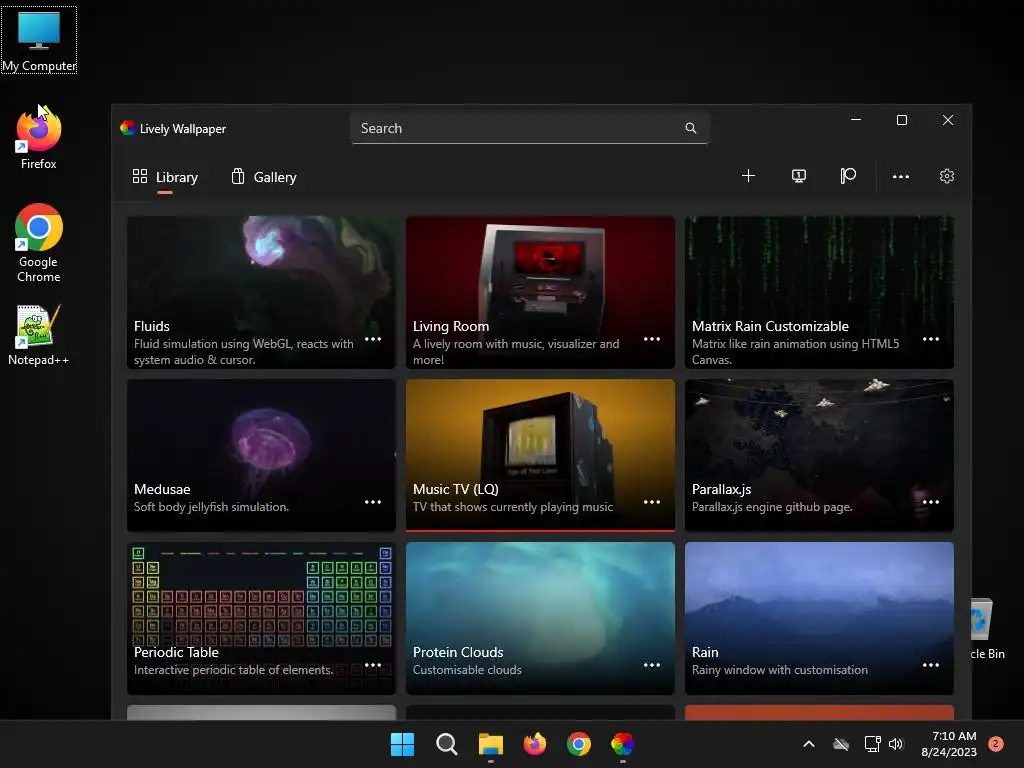Open Medusae wallpaper options menu

click(373, 502)
